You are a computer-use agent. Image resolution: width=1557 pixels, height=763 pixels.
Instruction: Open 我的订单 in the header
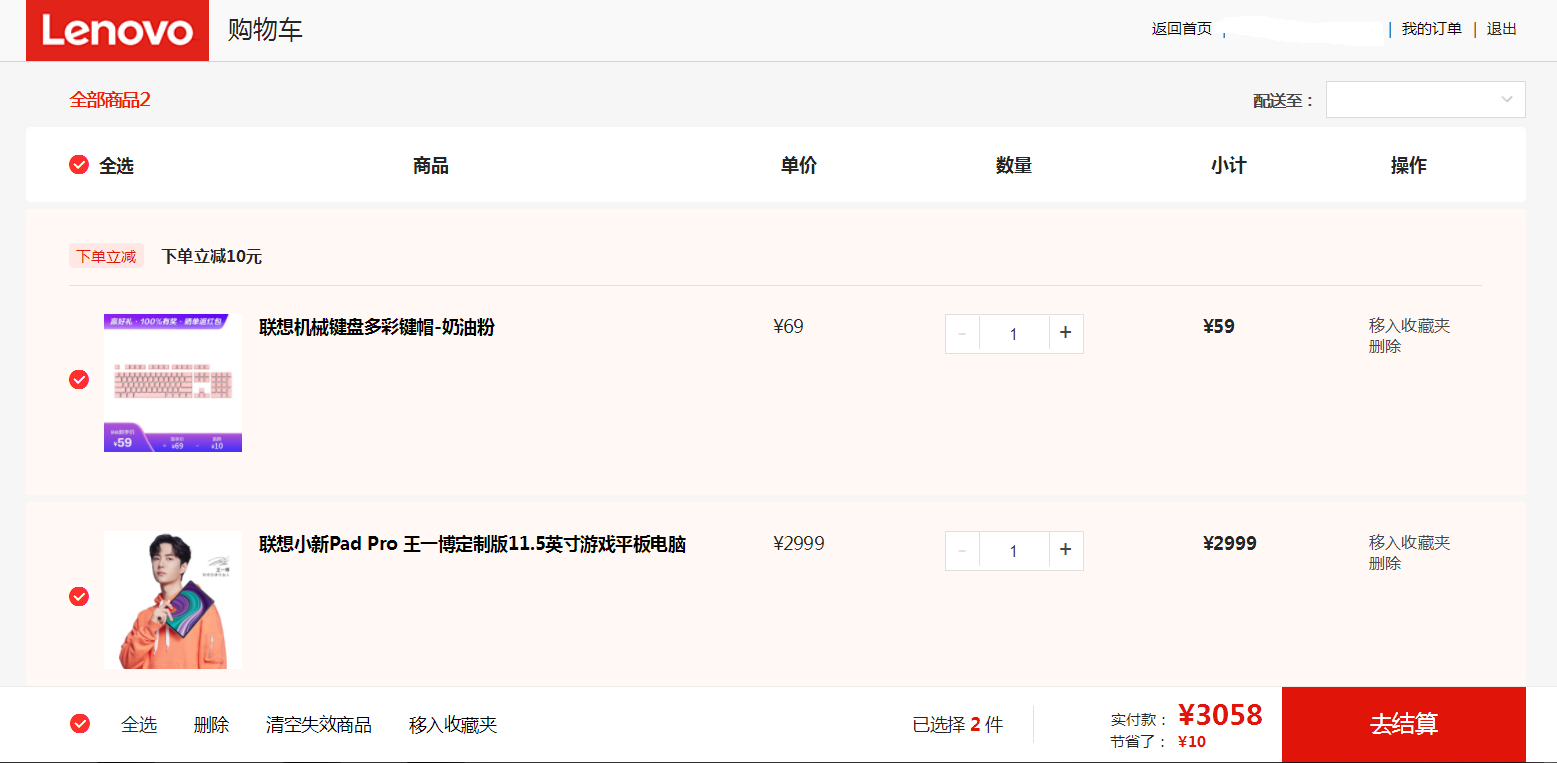click(1431, 29)
